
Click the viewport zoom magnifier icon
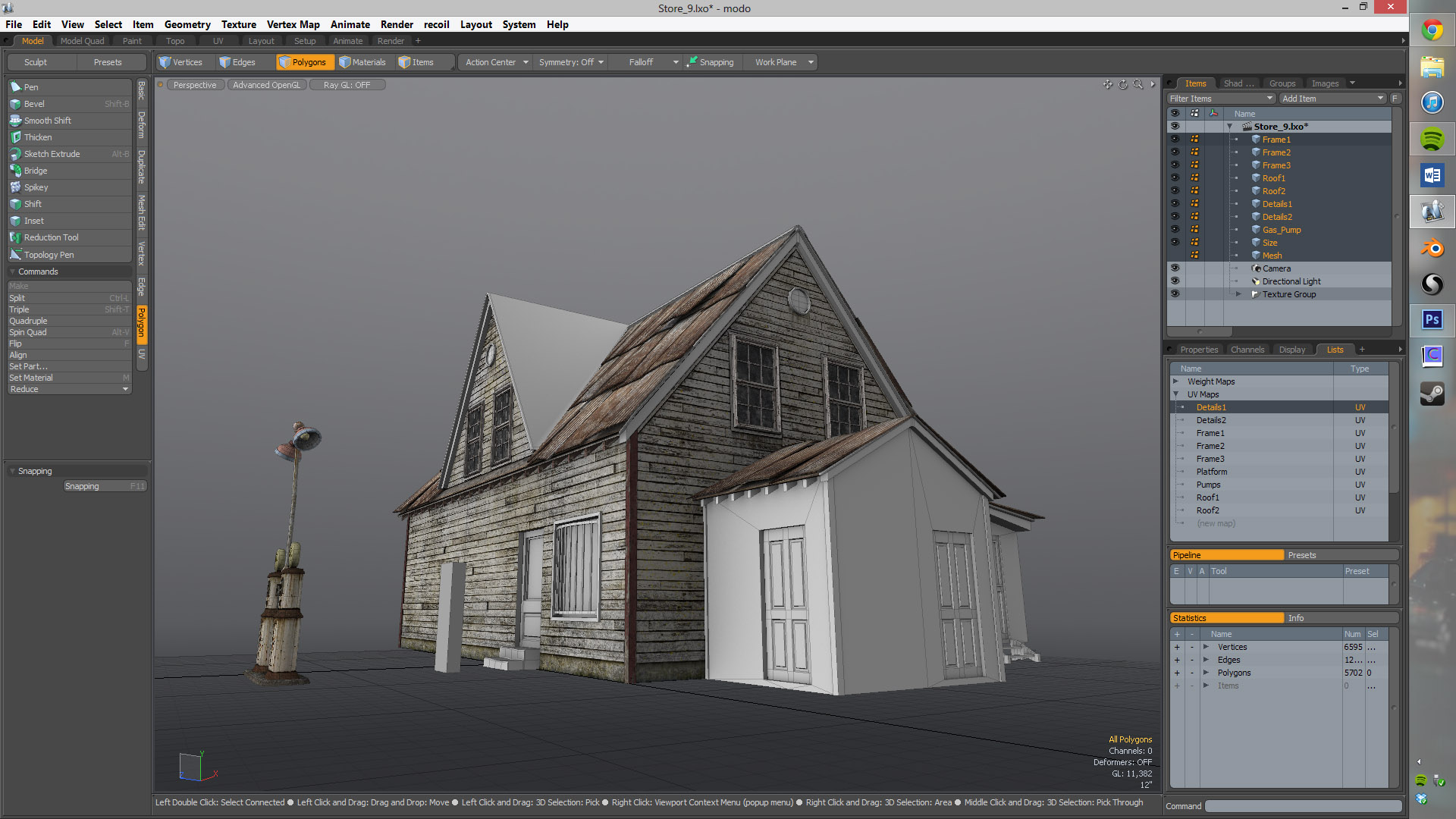1137,85
